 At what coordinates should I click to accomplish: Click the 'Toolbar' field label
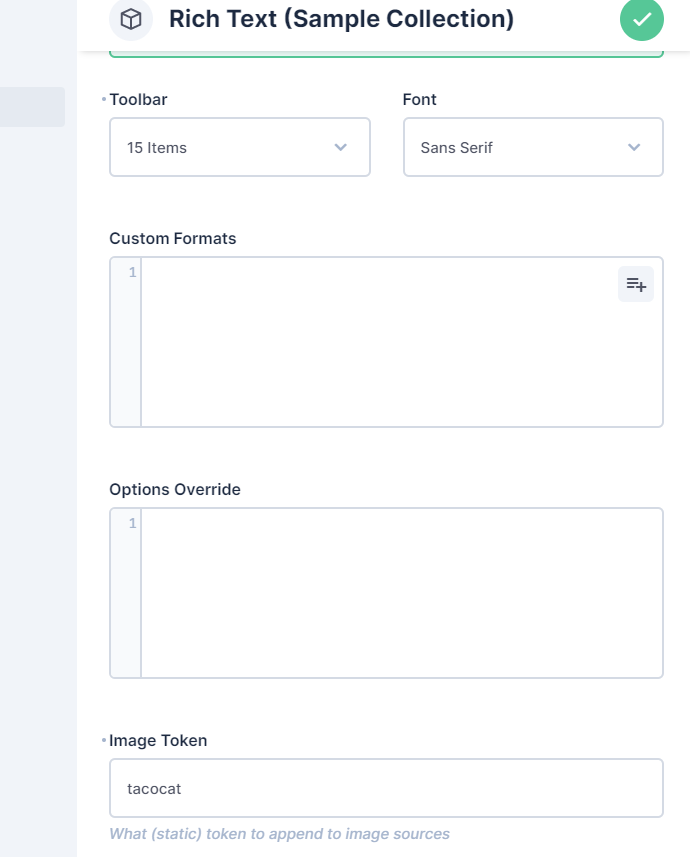tap(138, 100)
